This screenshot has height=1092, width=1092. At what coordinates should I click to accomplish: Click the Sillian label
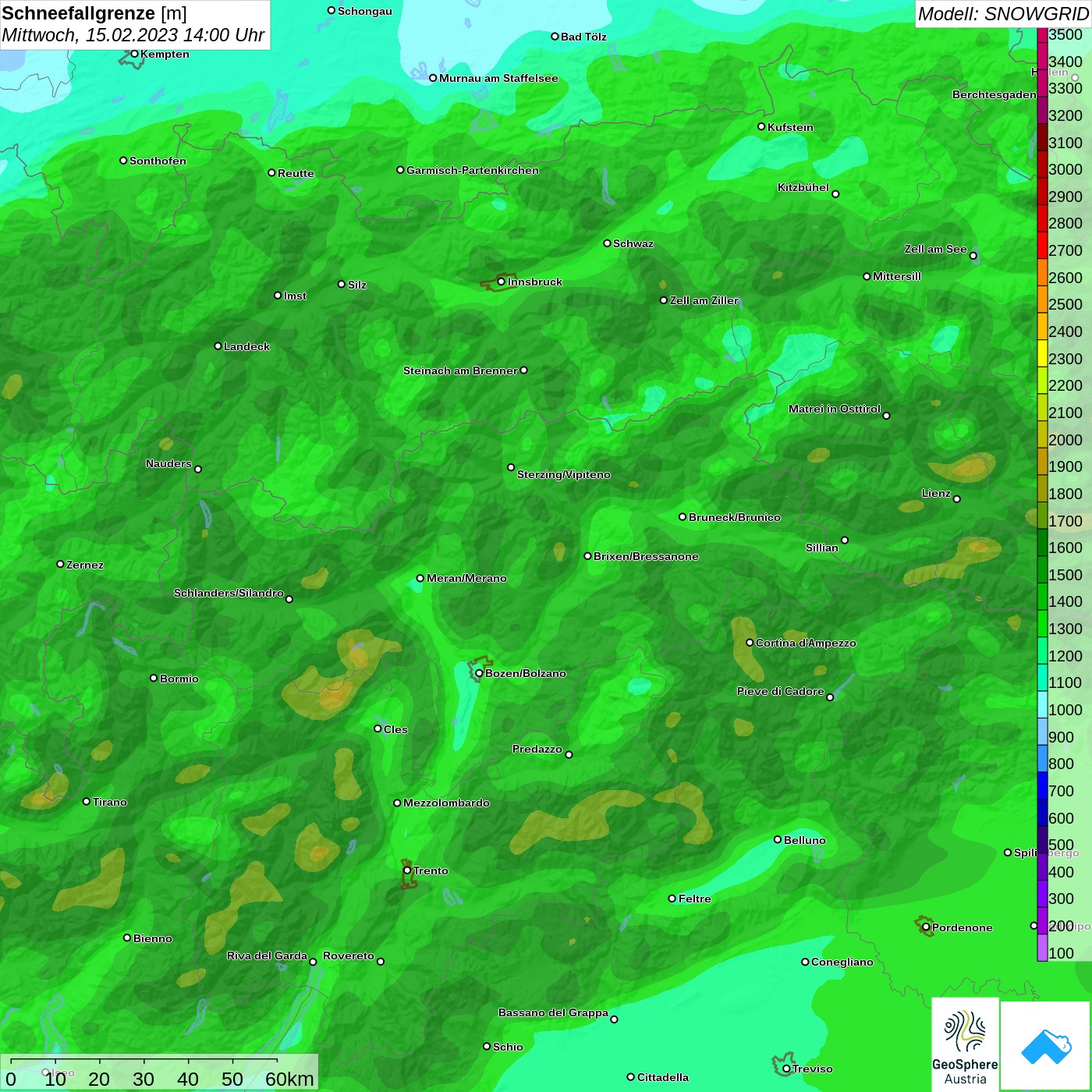(x=822, y=548)
